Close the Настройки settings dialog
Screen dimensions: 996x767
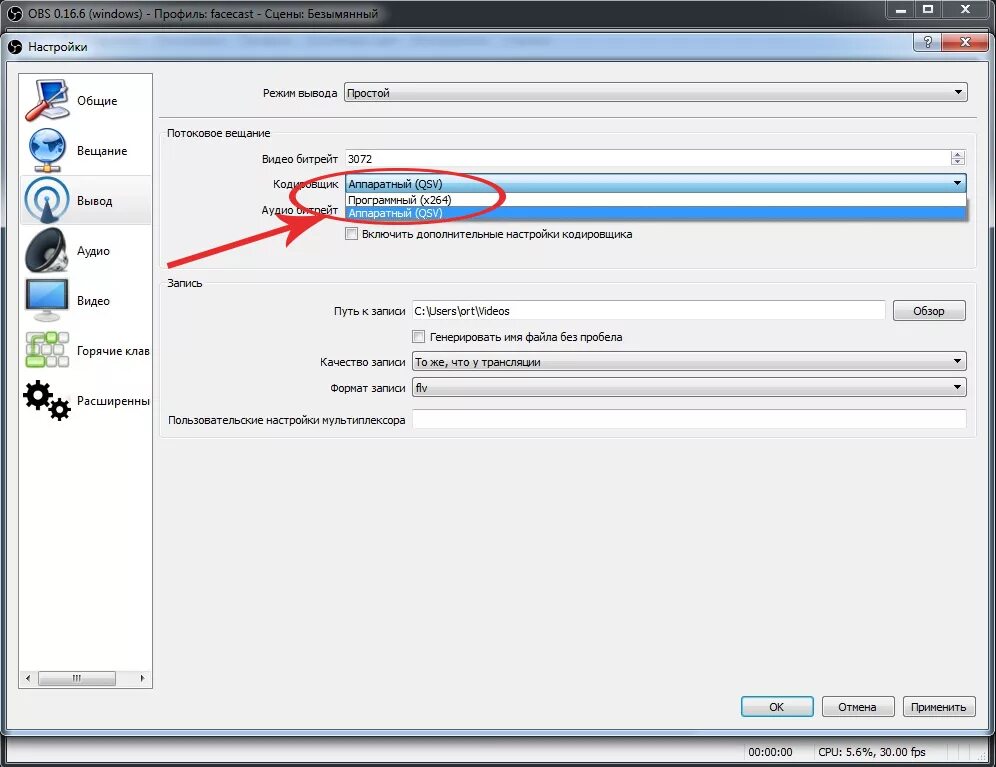click(966, 42)
